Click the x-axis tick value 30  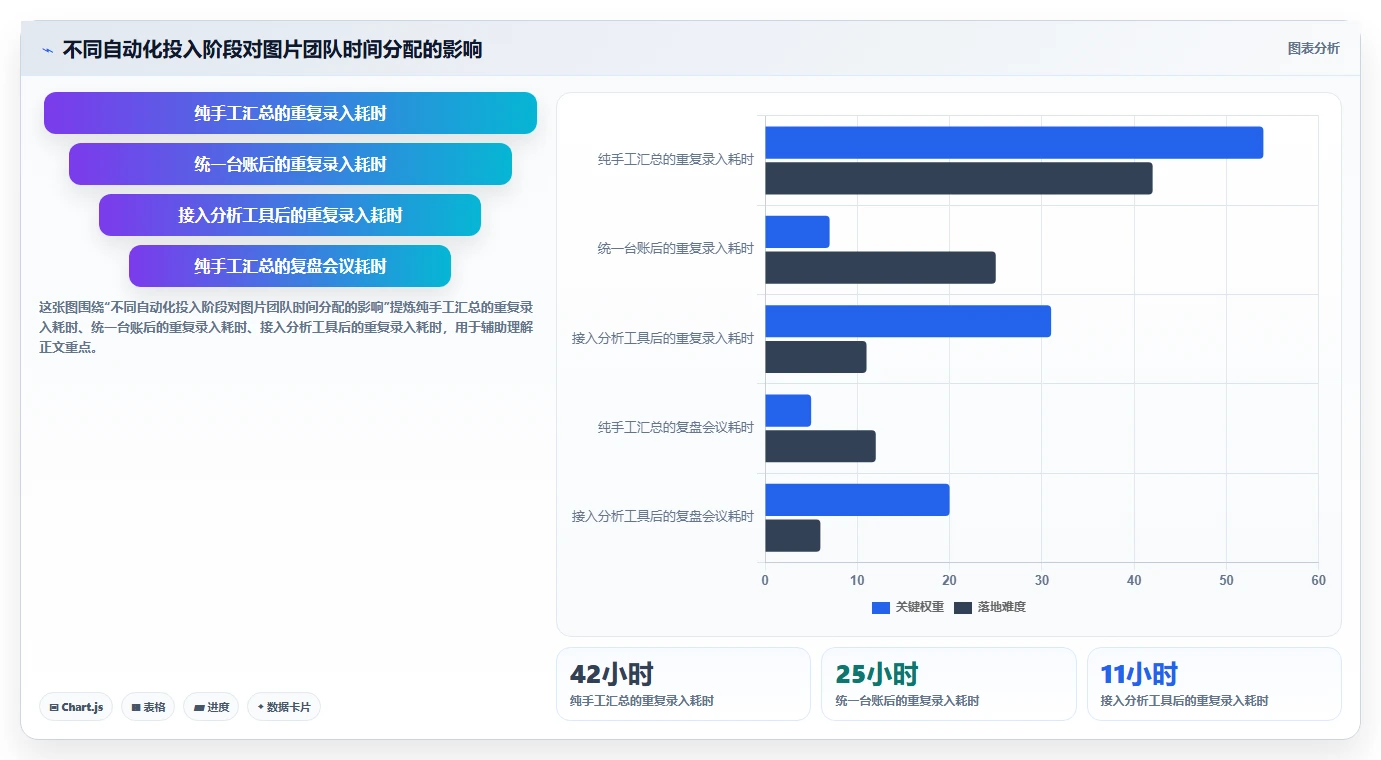pyautogui.click(x=1042, y=580)
